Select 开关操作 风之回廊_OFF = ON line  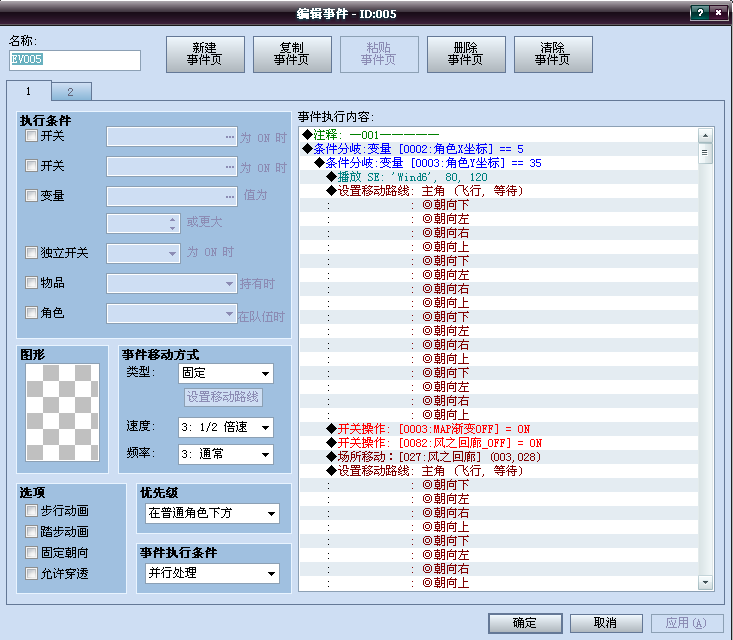[x=499, y=443]
